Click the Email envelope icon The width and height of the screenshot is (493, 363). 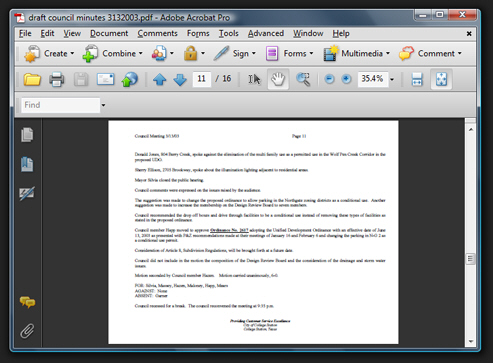[x=105, y=79]
